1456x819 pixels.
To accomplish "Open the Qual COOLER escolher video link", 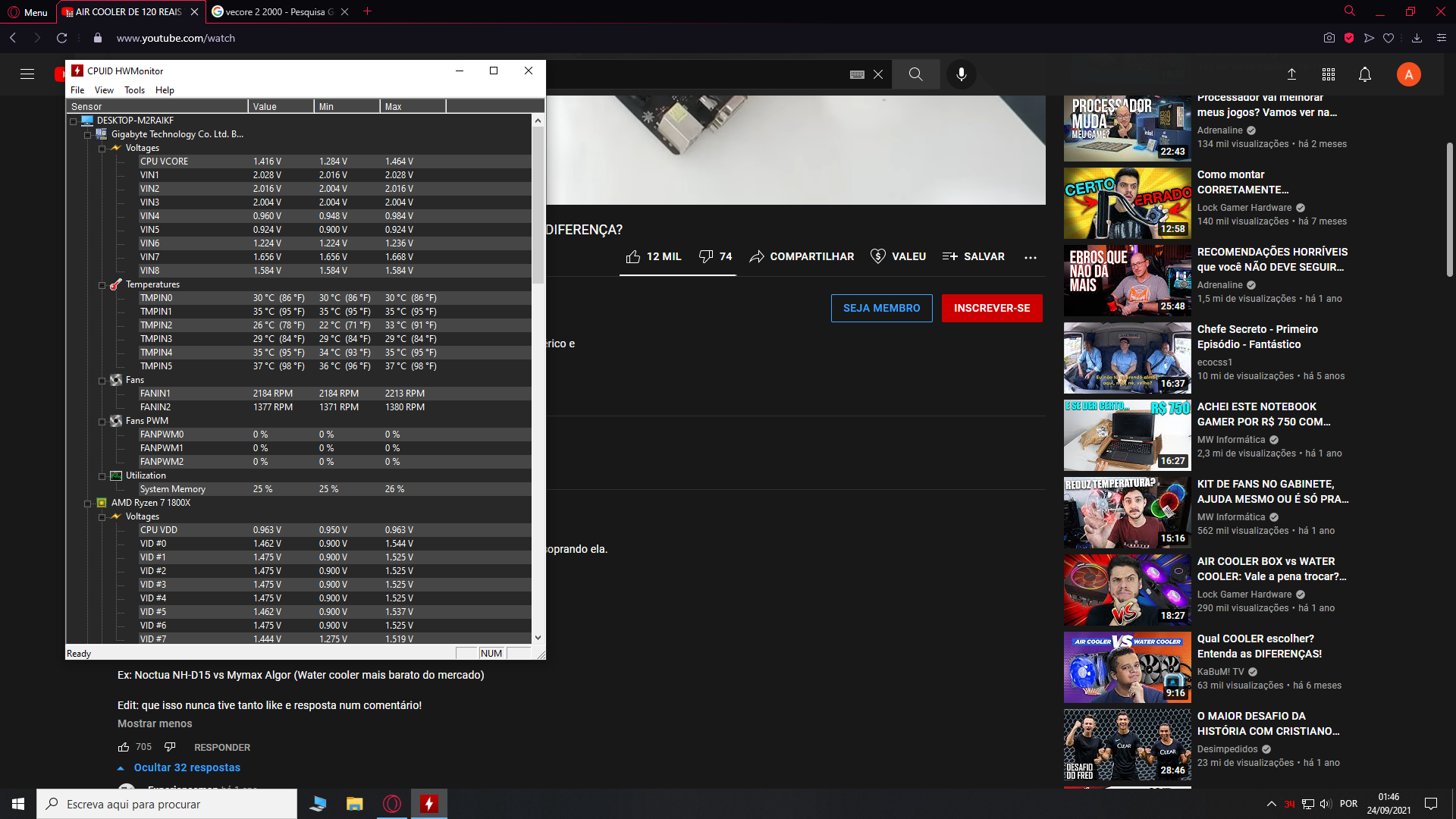I will (x=1260, y=646).
